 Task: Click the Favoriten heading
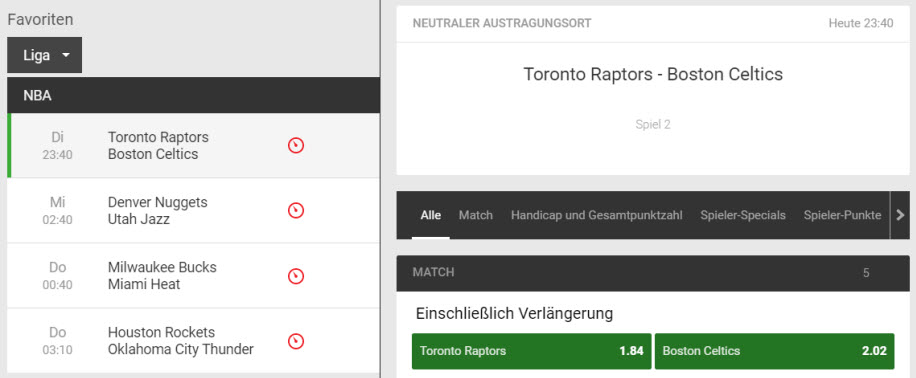(x=40, y=19)
